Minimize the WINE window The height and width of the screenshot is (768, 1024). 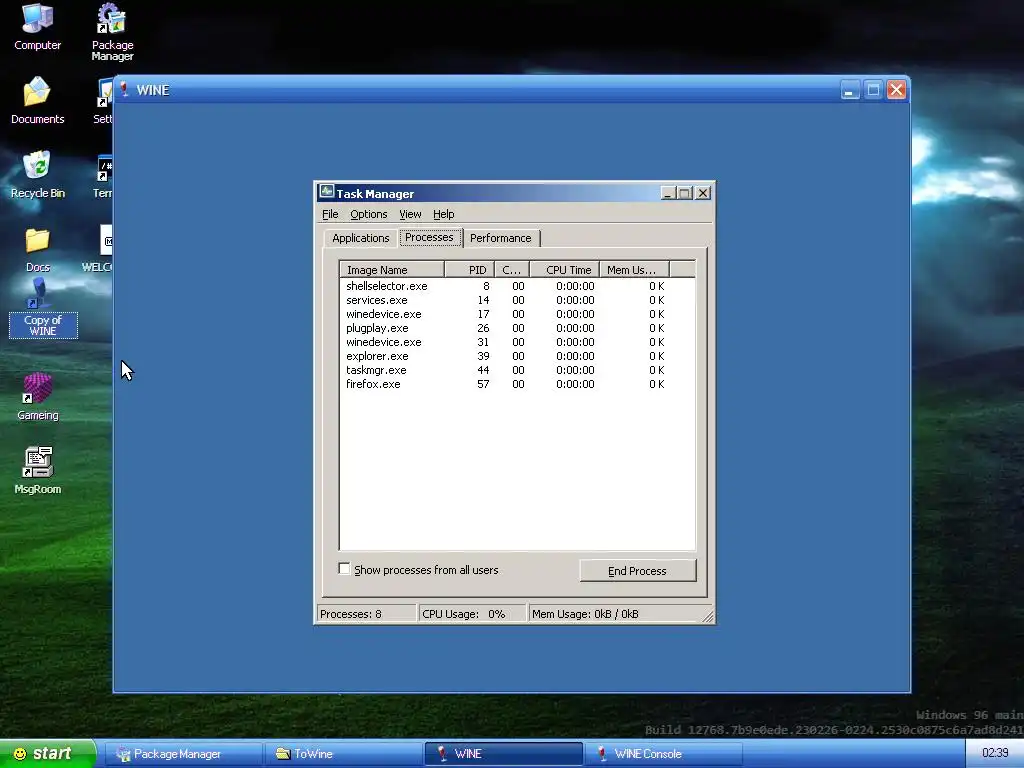850,89
